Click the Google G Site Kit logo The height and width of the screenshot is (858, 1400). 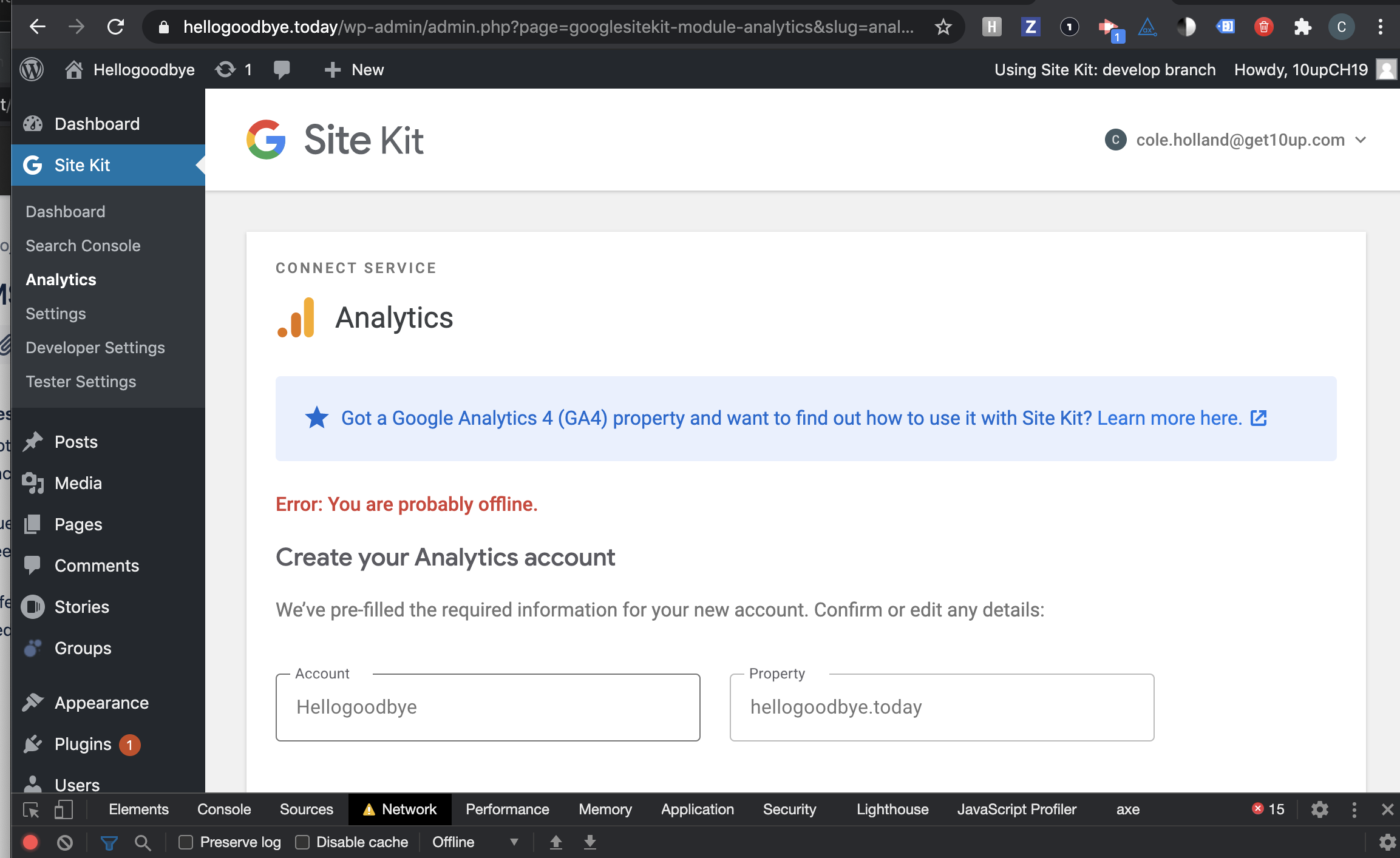(266, 140)
